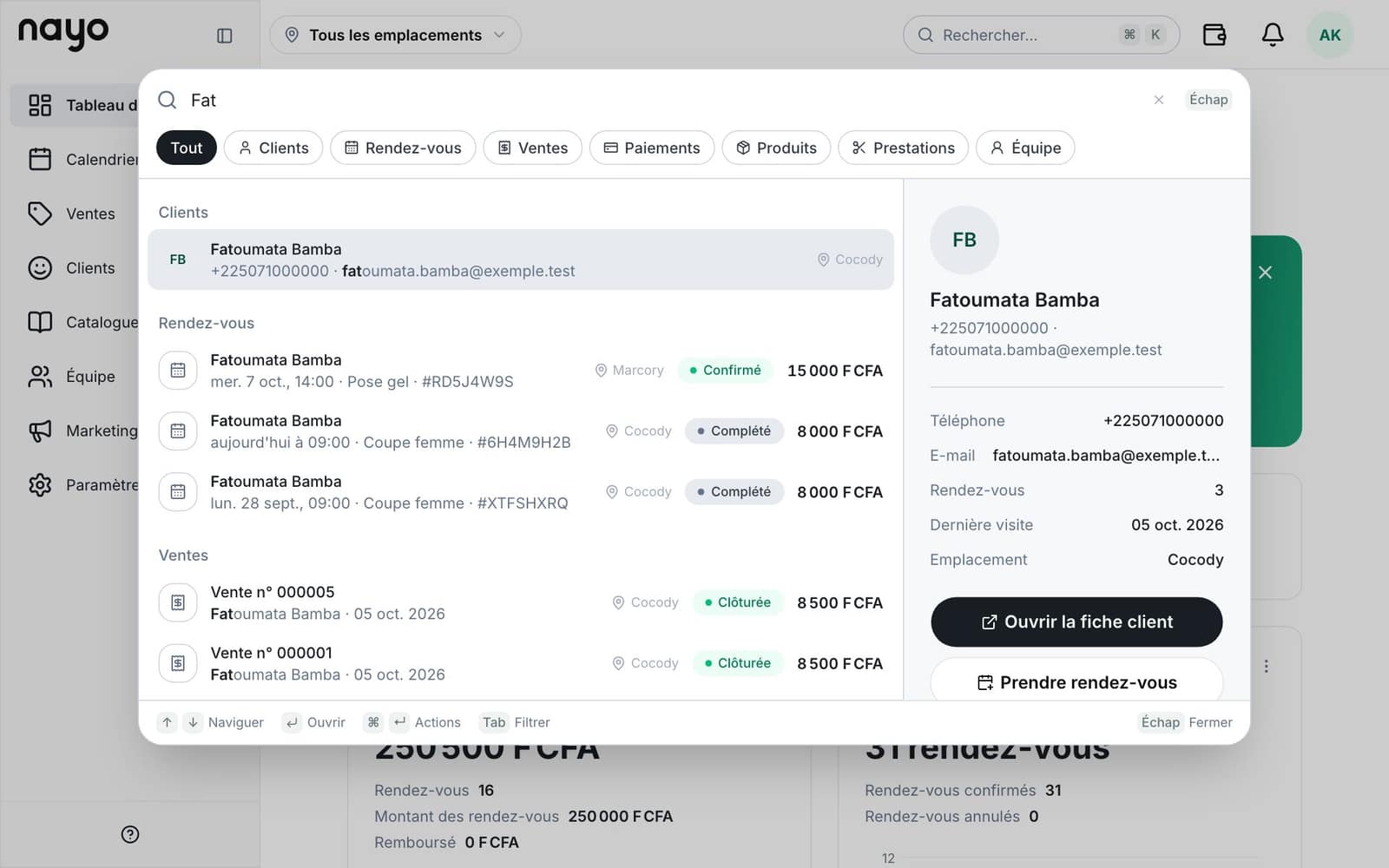The image size is (1389, 868).
Task: Click Clients smiley icon in sidebar
Action: point(40,267)
